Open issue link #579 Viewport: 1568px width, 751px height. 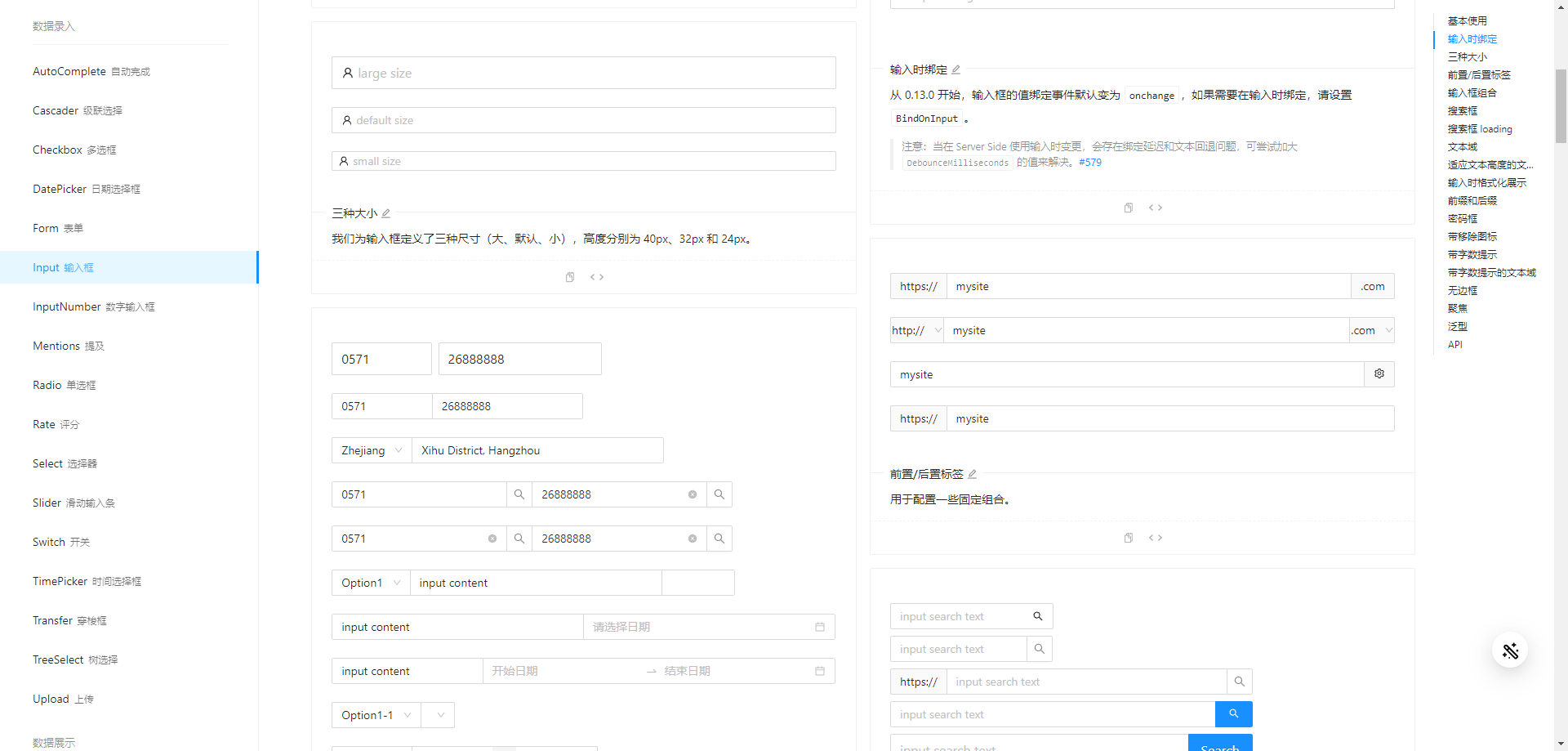pos(1090,162)
